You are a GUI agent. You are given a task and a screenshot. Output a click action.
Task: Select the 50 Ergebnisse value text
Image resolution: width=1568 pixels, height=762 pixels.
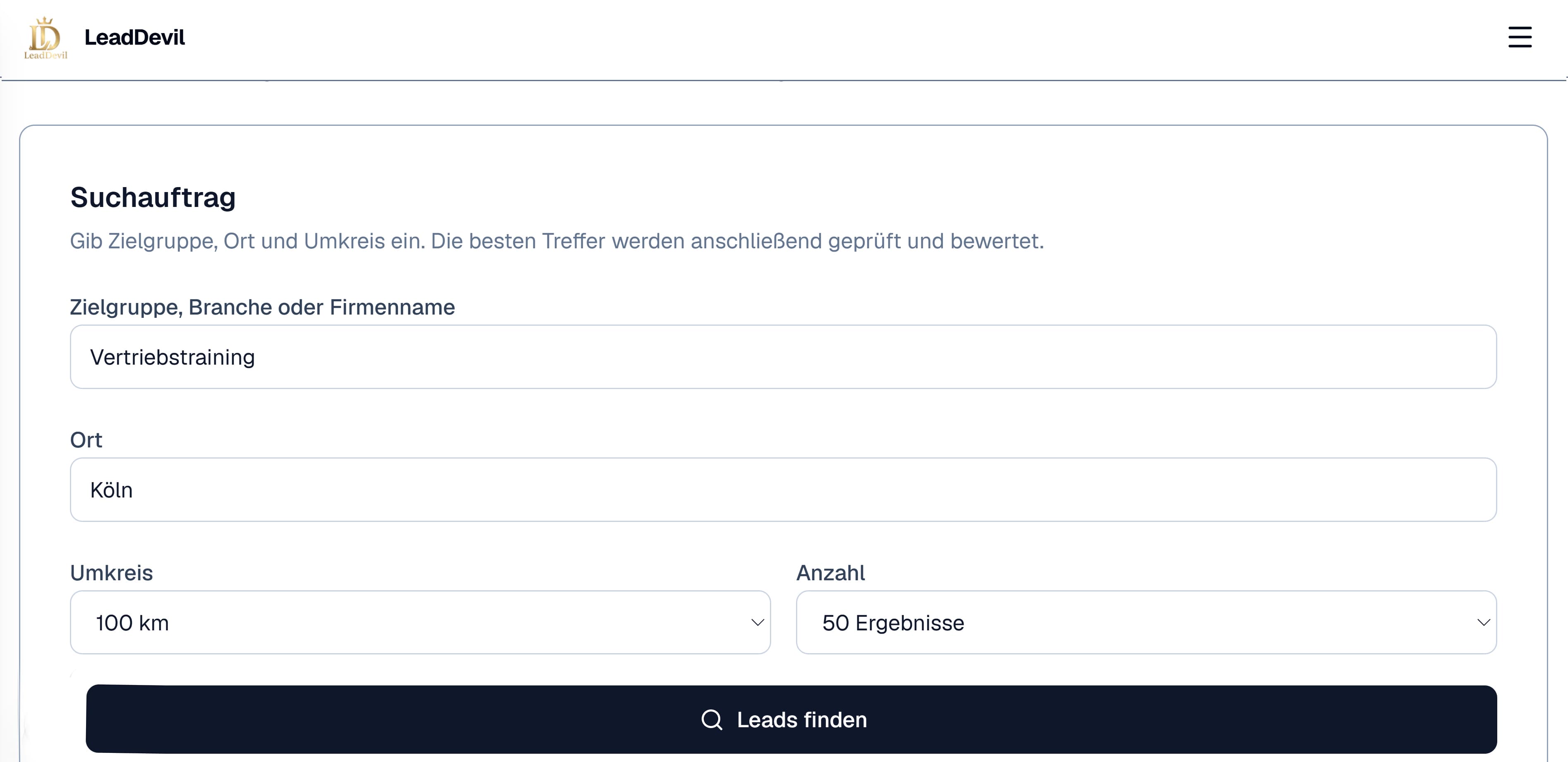893,623
